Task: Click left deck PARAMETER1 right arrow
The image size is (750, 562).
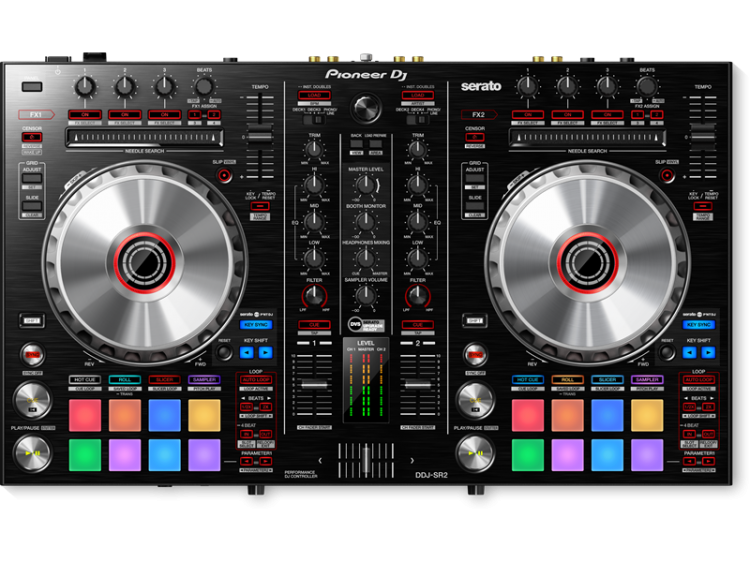Action: point(266,461)
